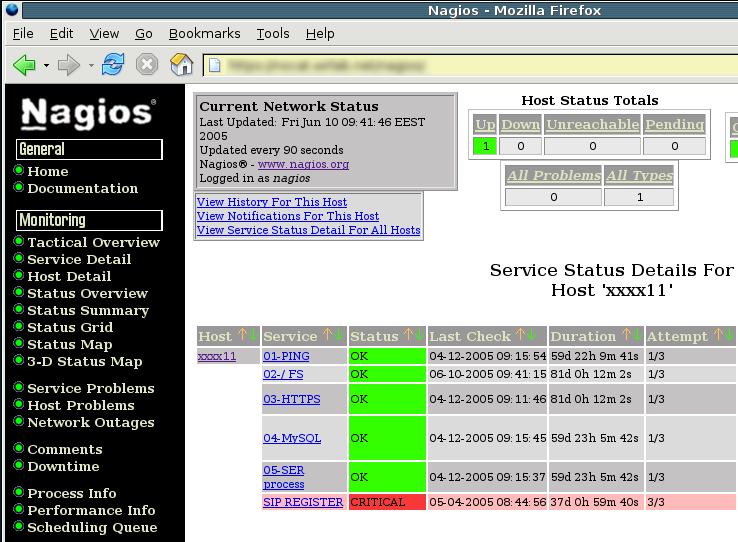Go to the Home page icon
The height and width of the screenshot is (542, 738).
(x=181, y=64)
